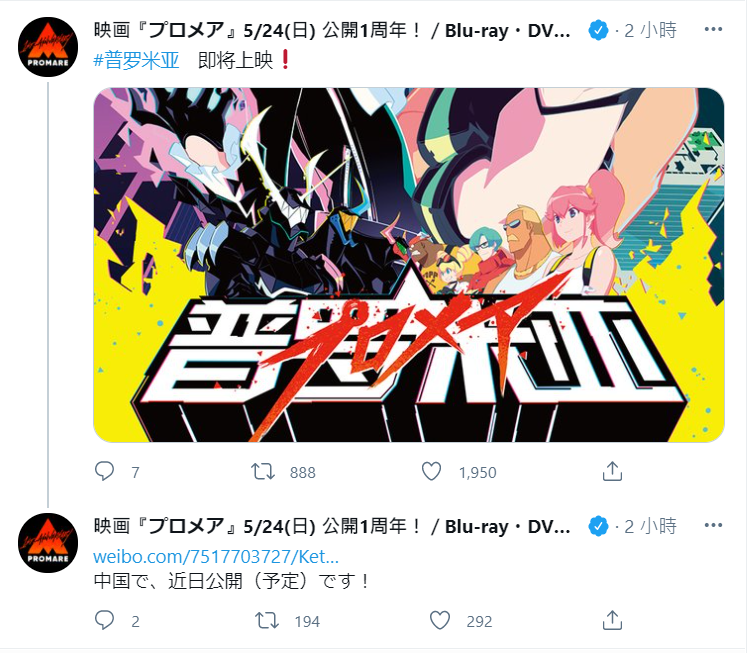756x653 pixels.
Task: Open the weibo.com link in second tweet
Action: [216, 557]
